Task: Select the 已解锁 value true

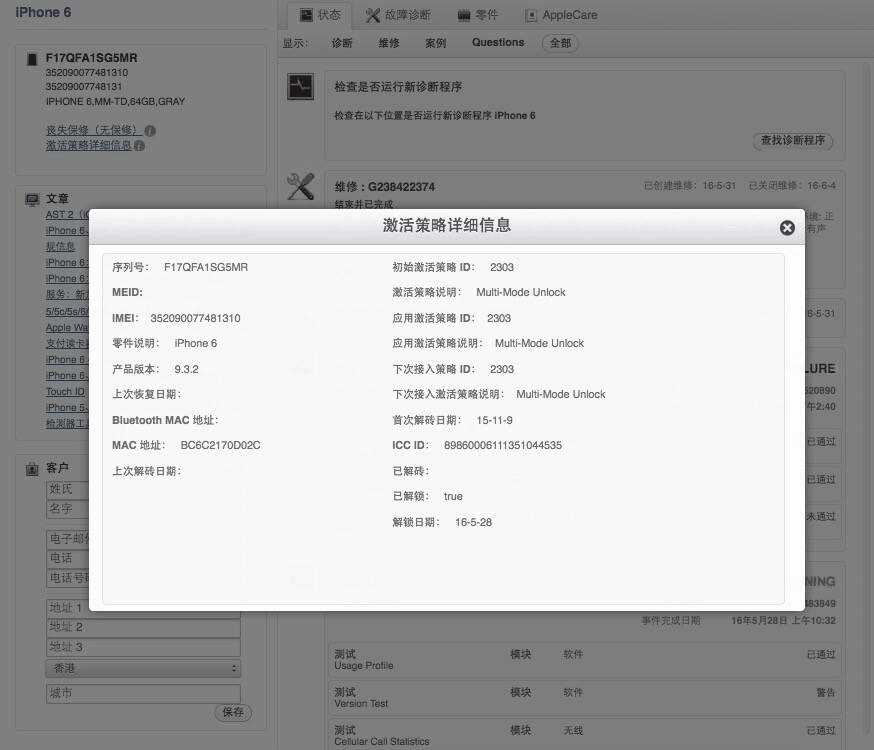Action: 453,496
